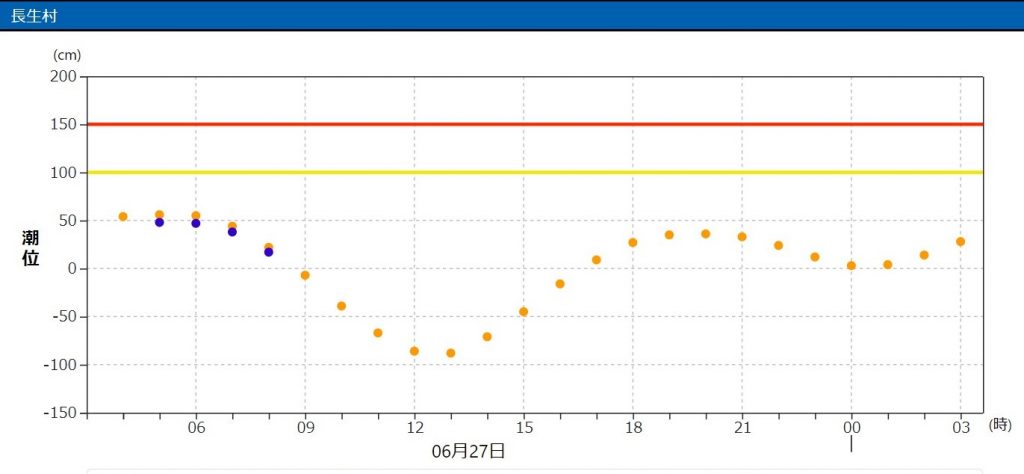The height and width of the screenshot is (474, 1024).
Task: Click the 21 hour label on x-axis
Action: point(742,428)
